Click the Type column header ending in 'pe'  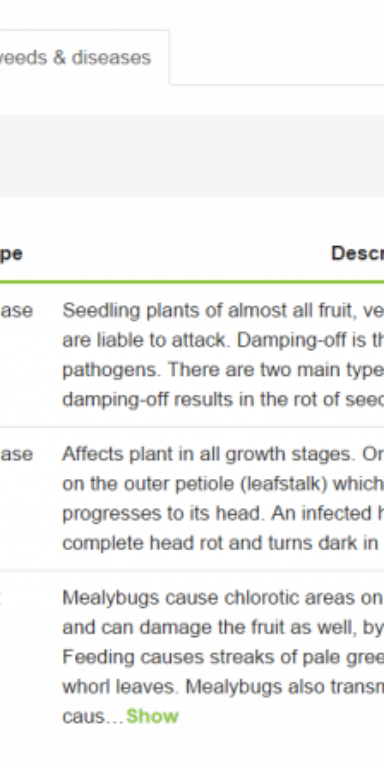[x=11, y=255]
